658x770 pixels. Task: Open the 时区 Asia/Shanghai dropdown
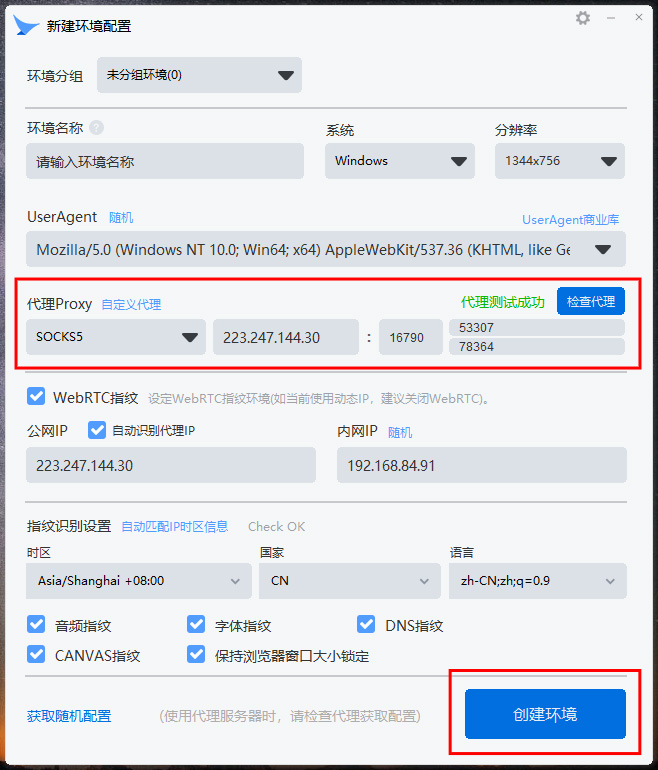click(139, 581)
